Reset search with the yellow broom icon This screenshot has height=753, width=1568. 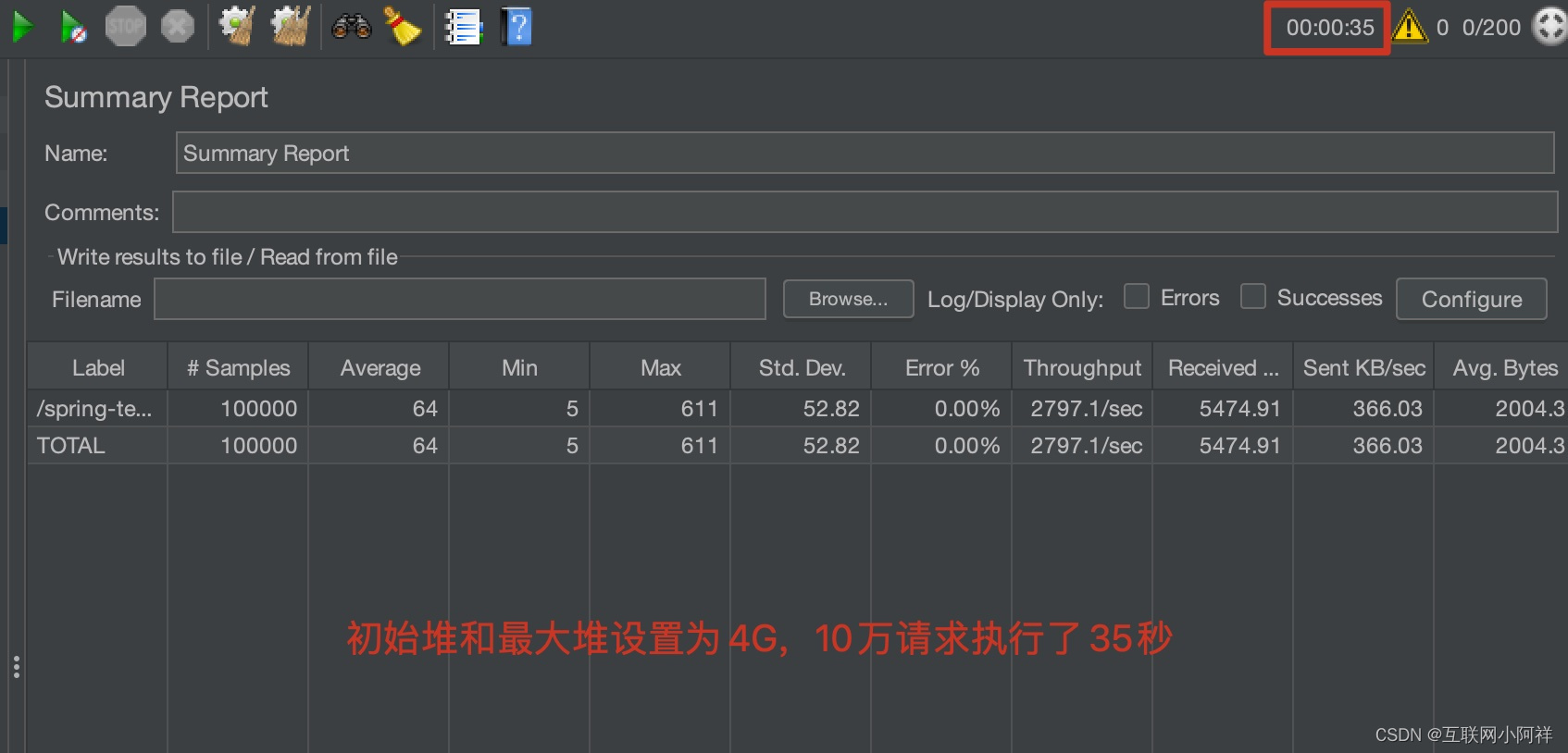click(x=403, y=27)
